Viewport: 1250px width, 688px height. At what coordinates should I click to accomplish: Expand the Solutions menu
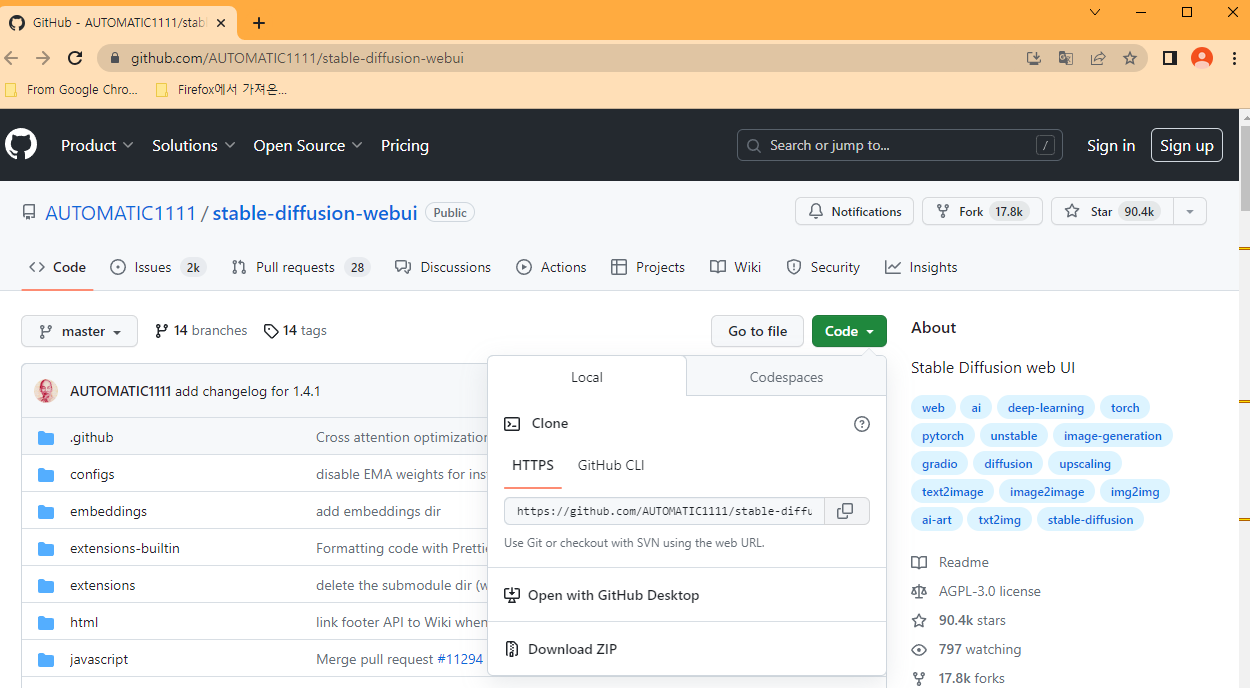click(194, 146)
